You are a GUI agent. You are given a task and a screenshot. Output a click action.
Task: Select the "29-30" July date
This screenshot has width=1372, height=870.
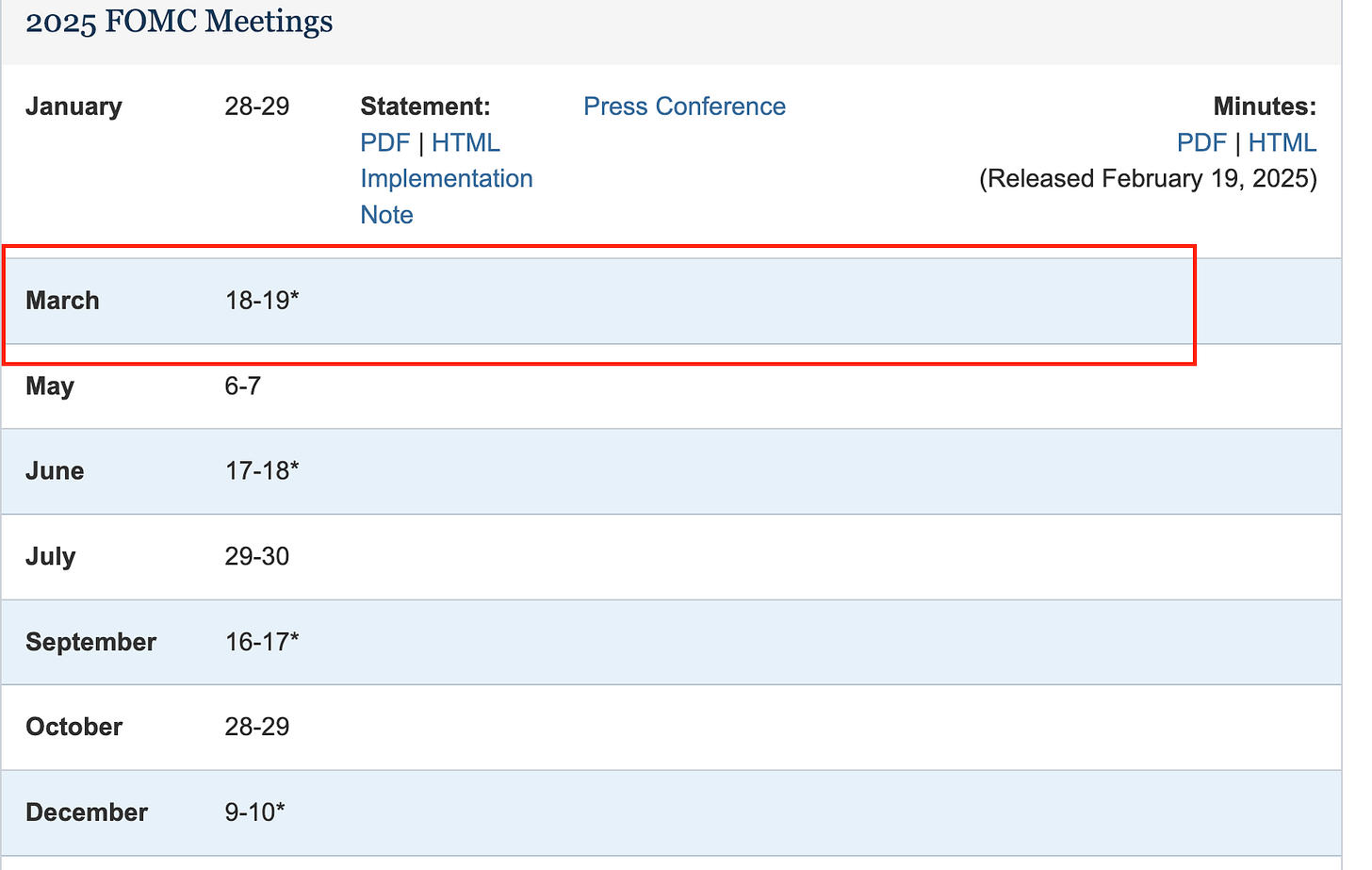(256, 556)
